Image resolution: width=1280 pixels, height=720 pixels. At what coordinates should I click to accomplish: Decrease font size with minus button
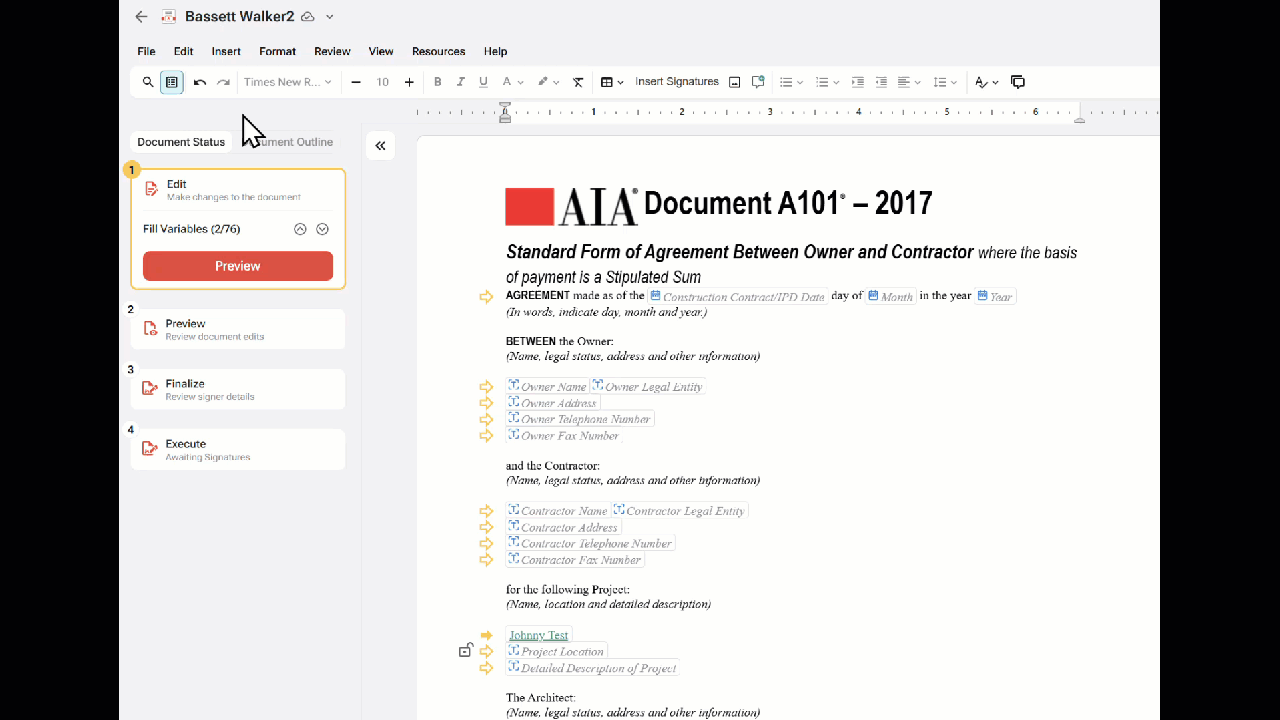click(356, 82)
